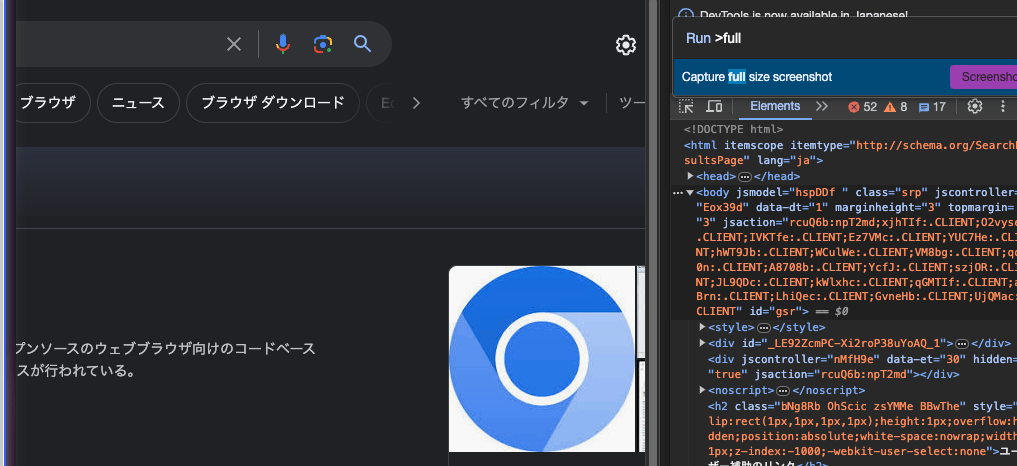Select the DOCTYPE html line
This screenshot has width=1017, height=466.
[x=733, y=129]
